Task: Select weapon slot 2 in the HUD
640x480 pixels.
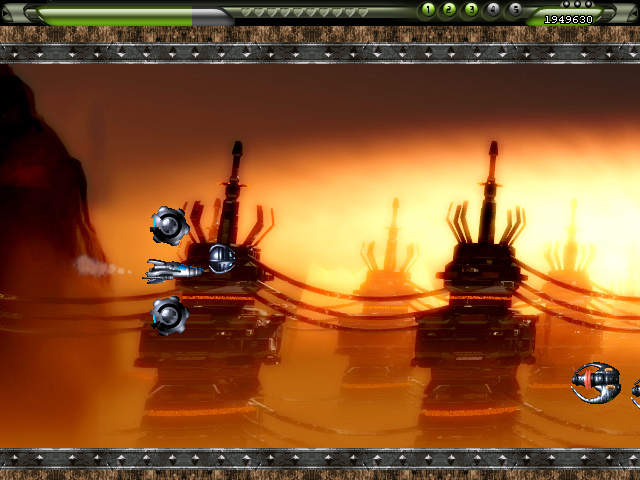Action: [449, 10]
